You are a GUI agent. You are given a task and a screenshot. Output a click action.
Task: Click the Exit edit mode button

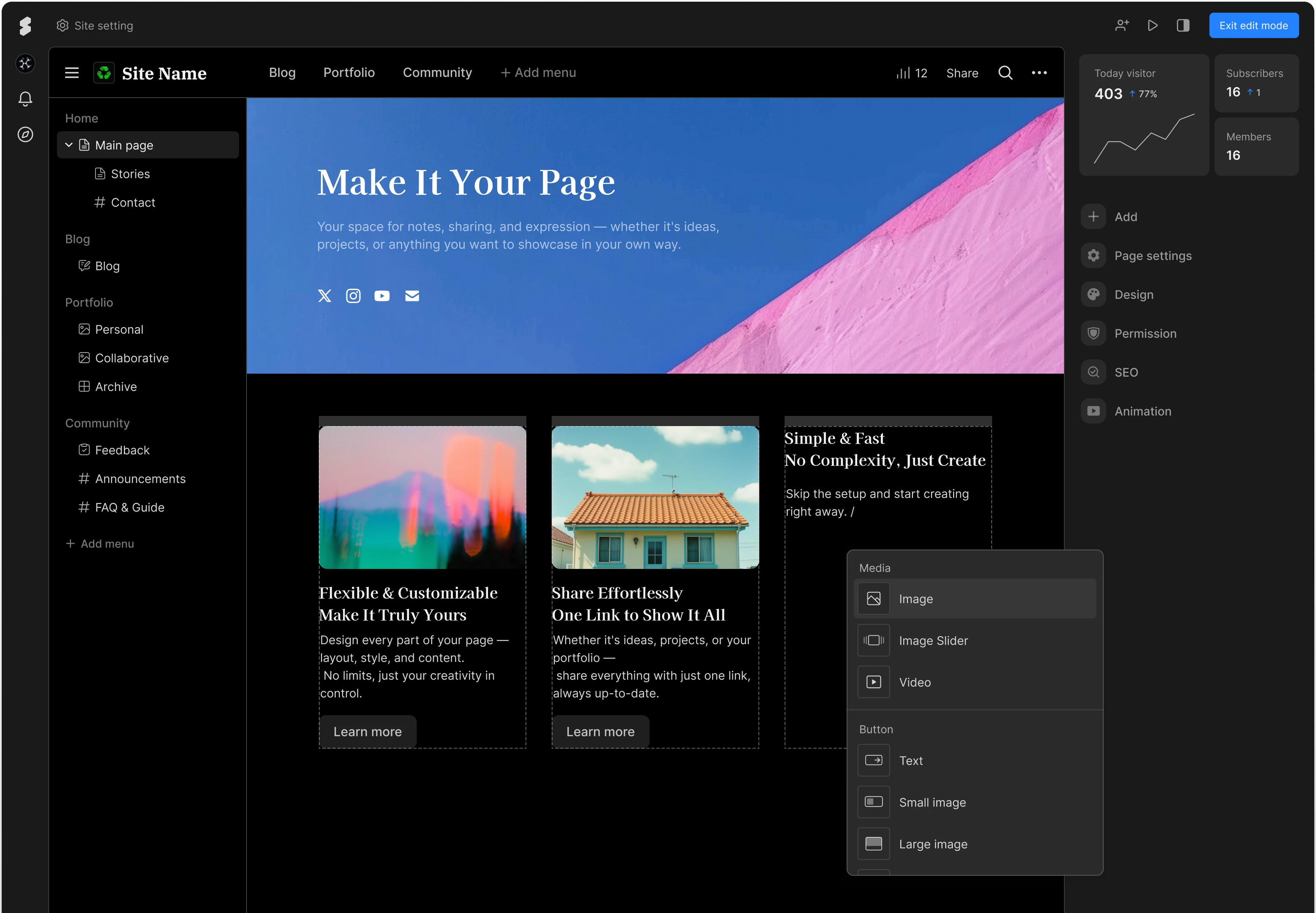click(1253, 26)
